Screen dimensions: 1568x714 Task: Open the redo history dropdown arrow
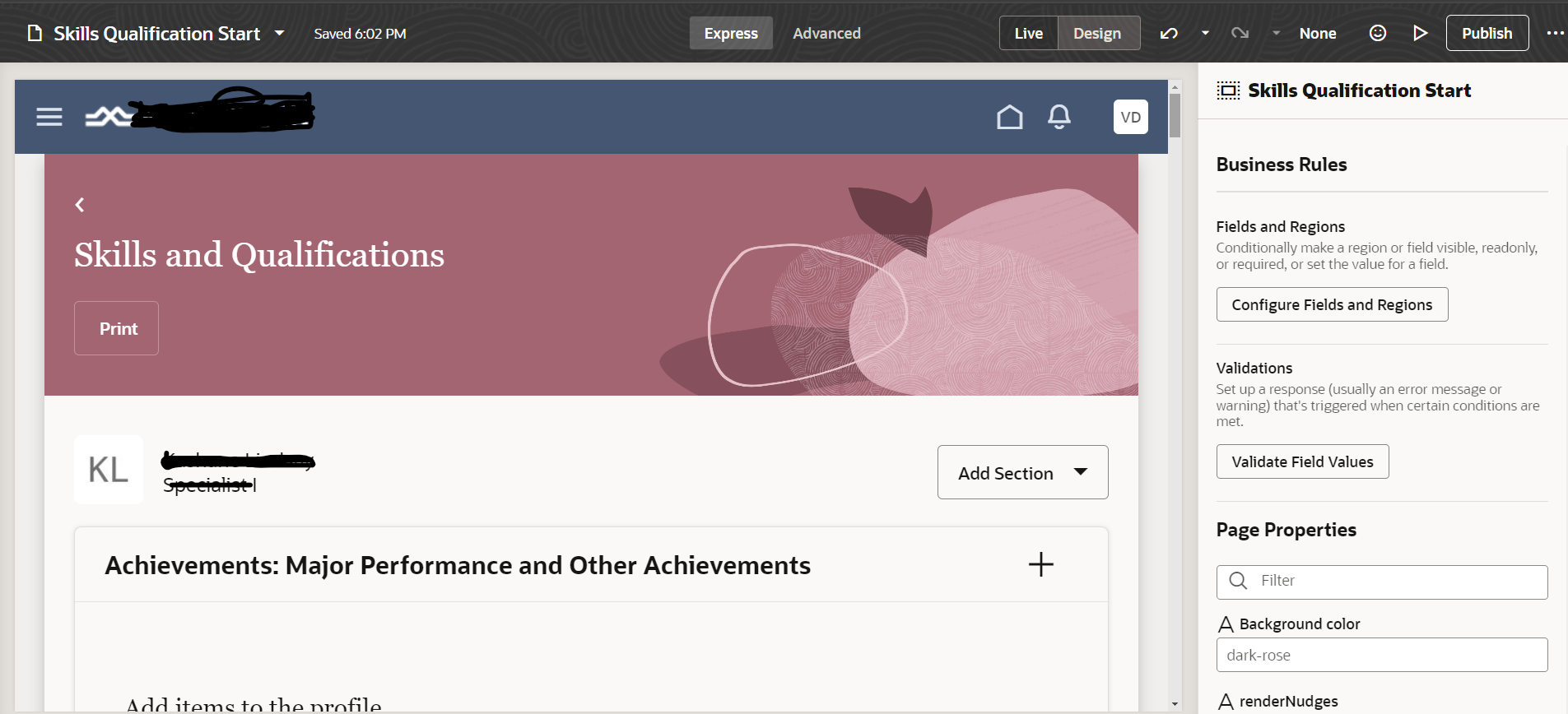click(x=1276, y=34)
